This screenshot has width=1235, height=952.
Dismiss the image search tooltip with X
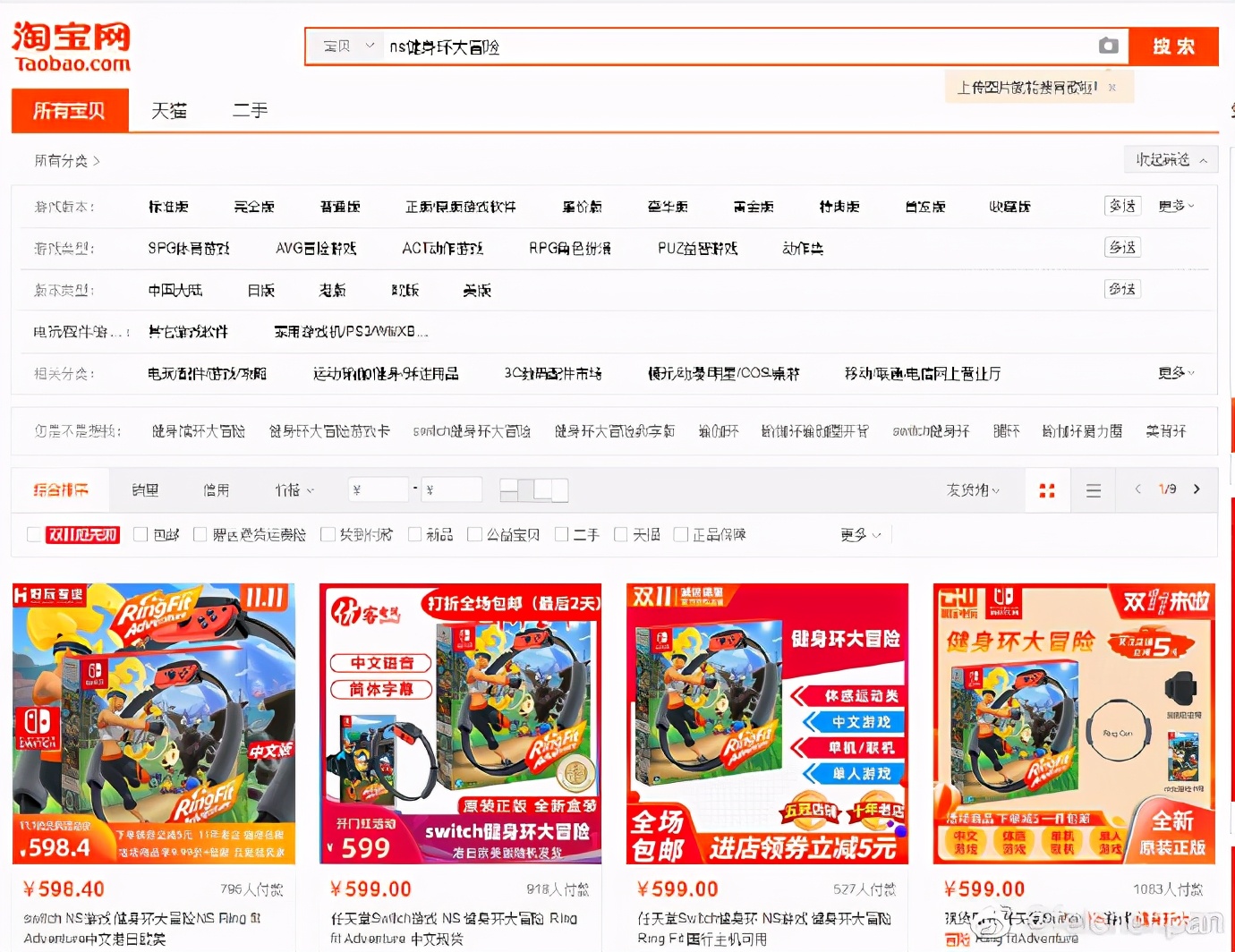tap(1111, 87)
